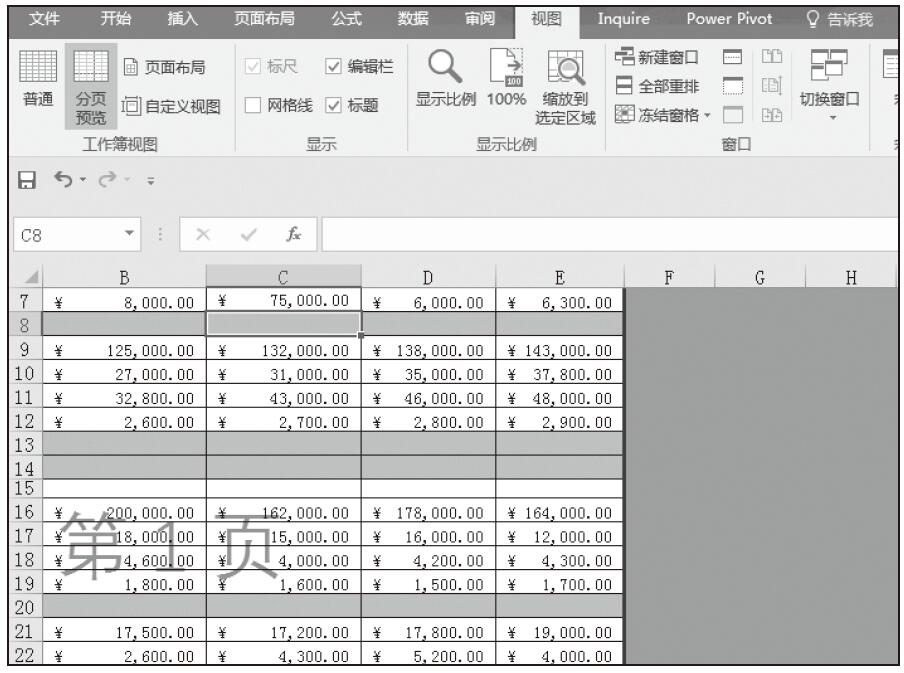Click View Side by Side icon

tap(772, 57)
